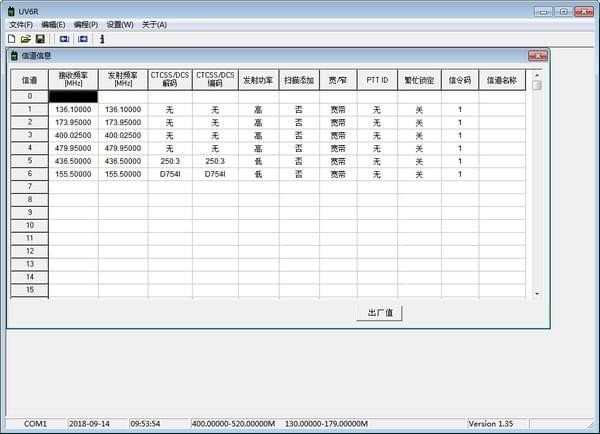The image size is (600, 434).
Task: Open the 文件(F) menu
Action: pos(21,25)
